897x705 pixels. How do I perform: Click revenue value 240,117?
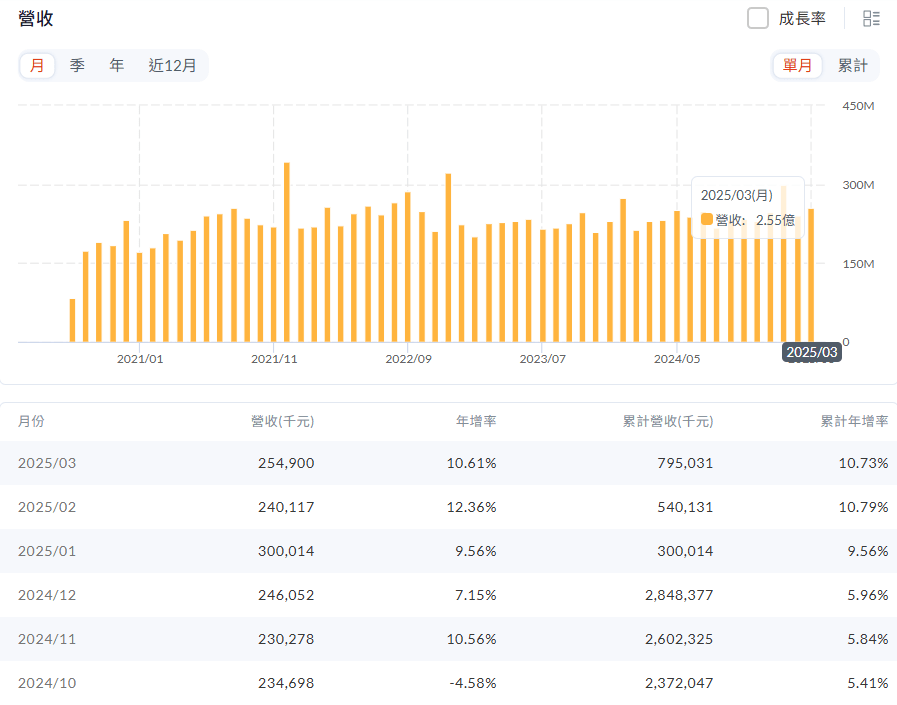[286, 507]
